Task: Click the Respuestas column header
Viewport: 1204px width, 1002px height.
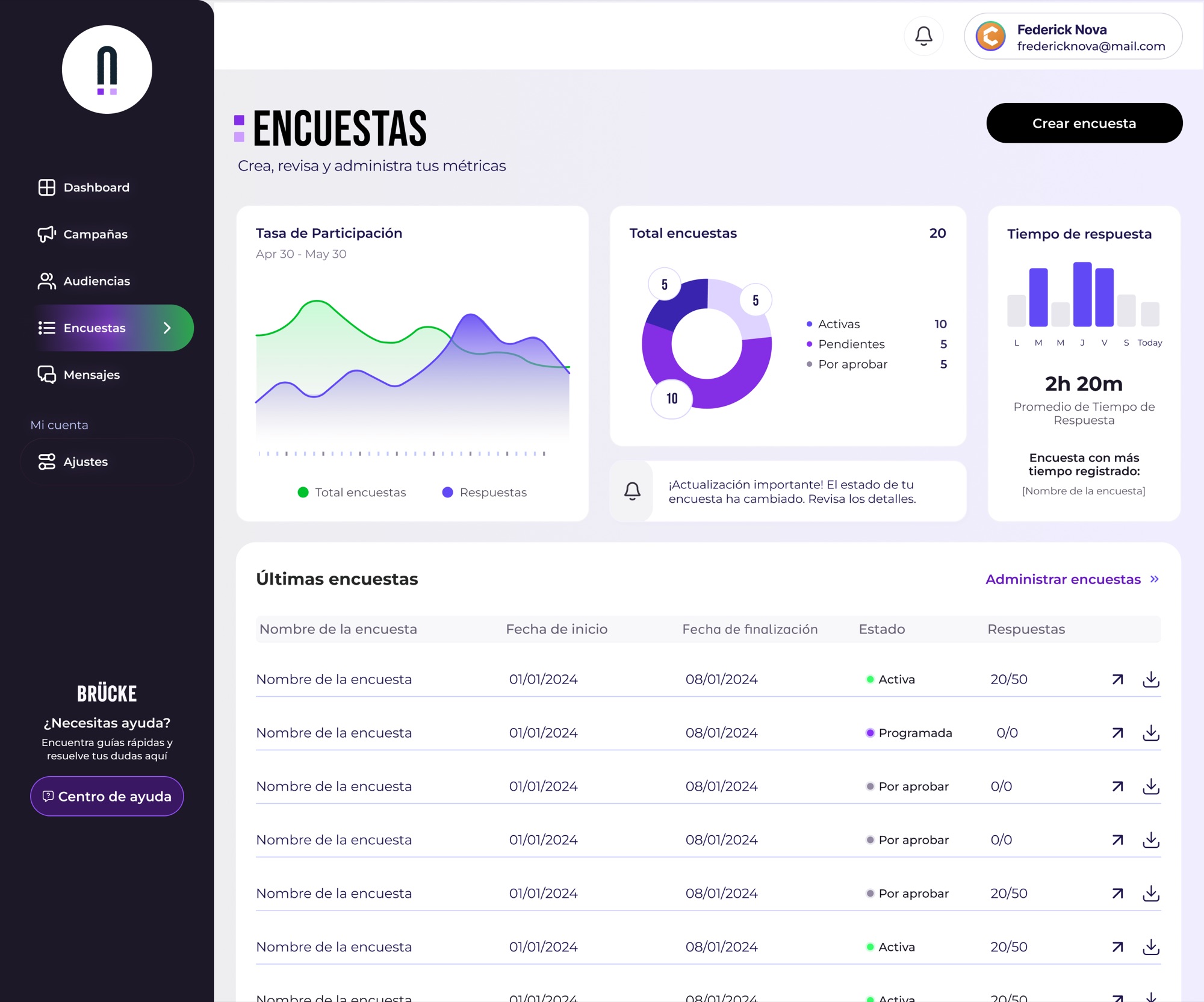Action: [1026, 629]
